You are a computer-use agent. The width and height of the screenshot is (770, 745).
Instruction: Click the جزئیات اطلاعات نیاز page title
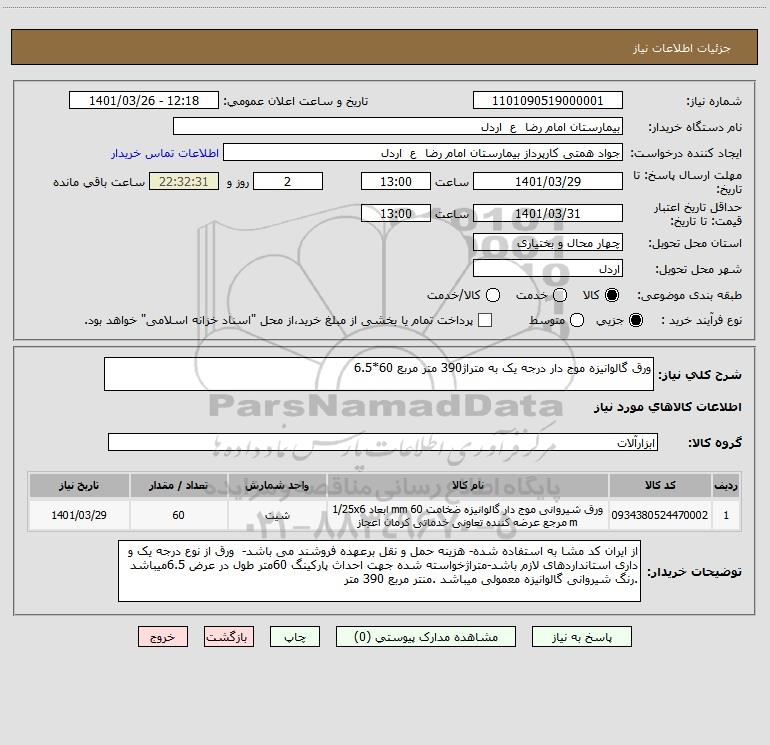pos(682,48)
